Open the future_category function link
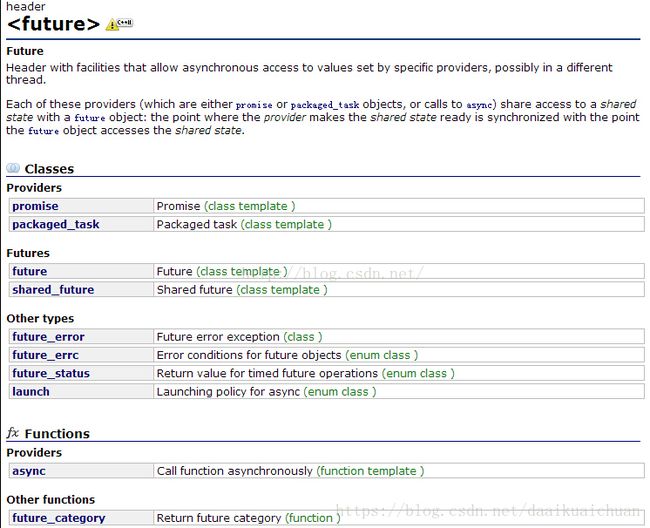This screenshot has width=650, height=528. pos(58,518)
